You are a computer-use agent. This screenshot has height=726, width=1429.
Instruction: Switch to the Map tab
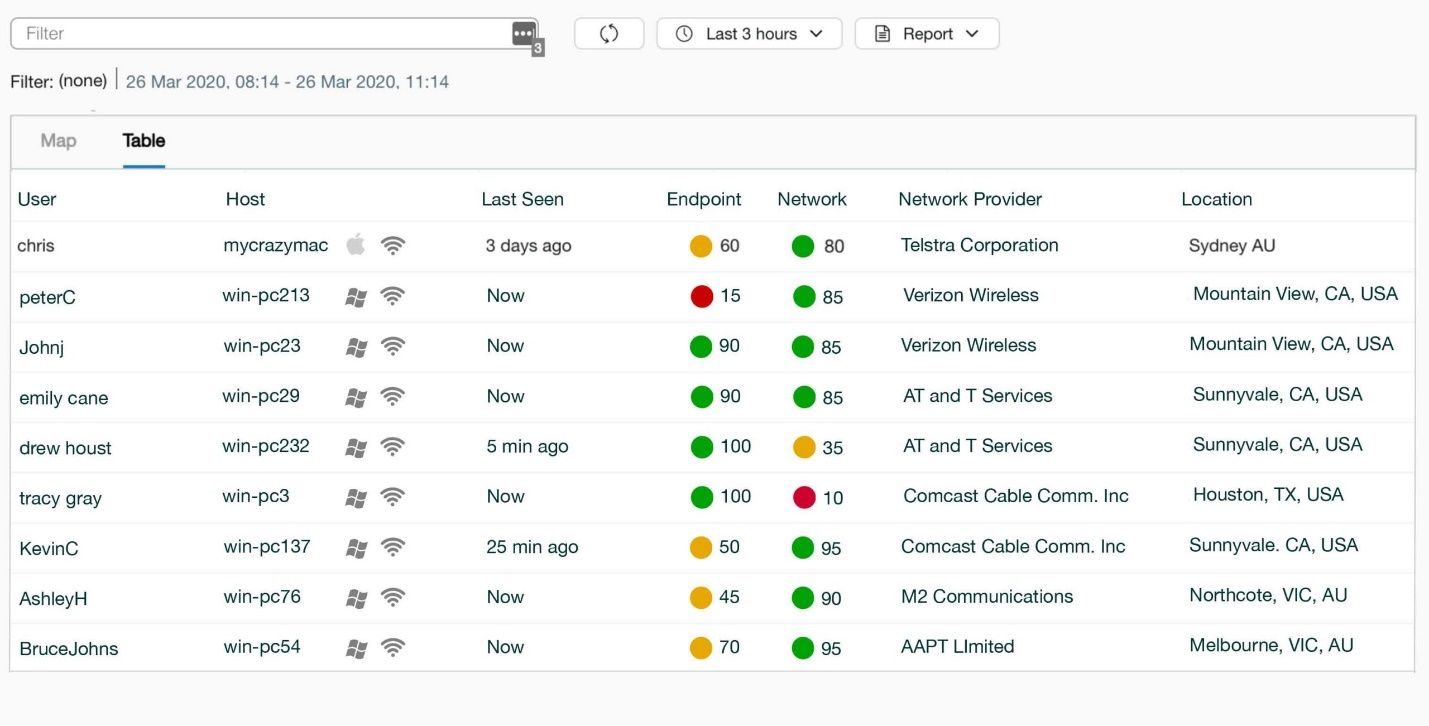coord(58,141)
